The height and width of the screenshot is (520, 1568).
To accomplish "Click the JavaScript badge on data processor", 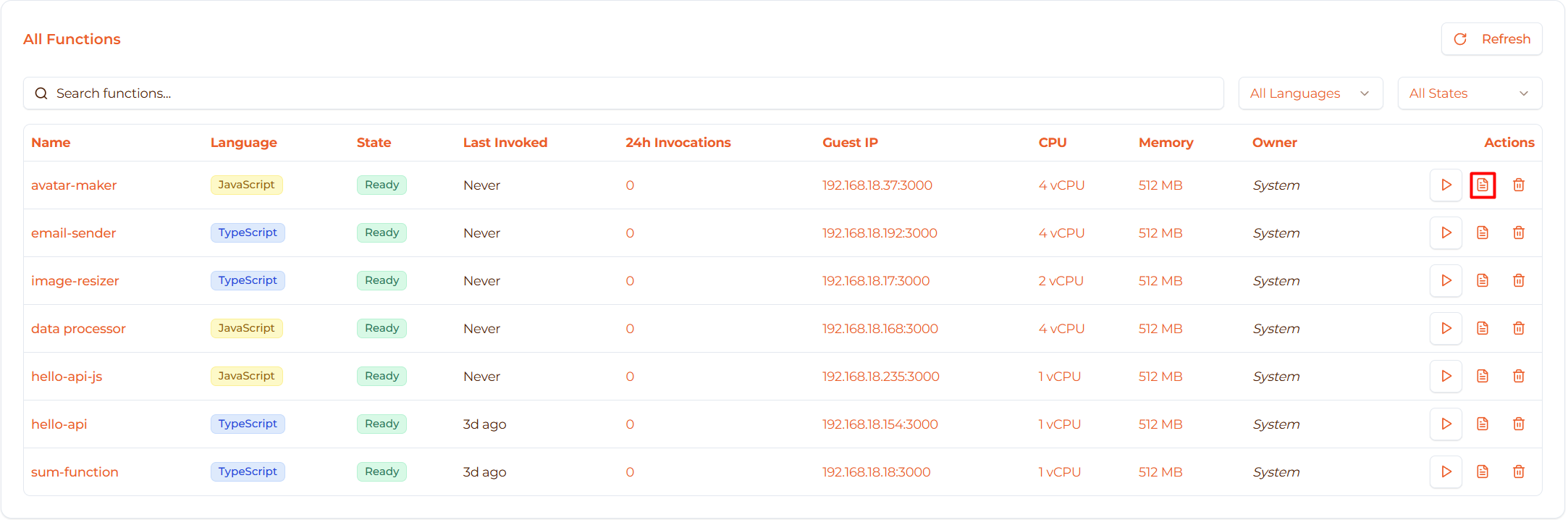I will pyautogui.click(x=246, y=328).
